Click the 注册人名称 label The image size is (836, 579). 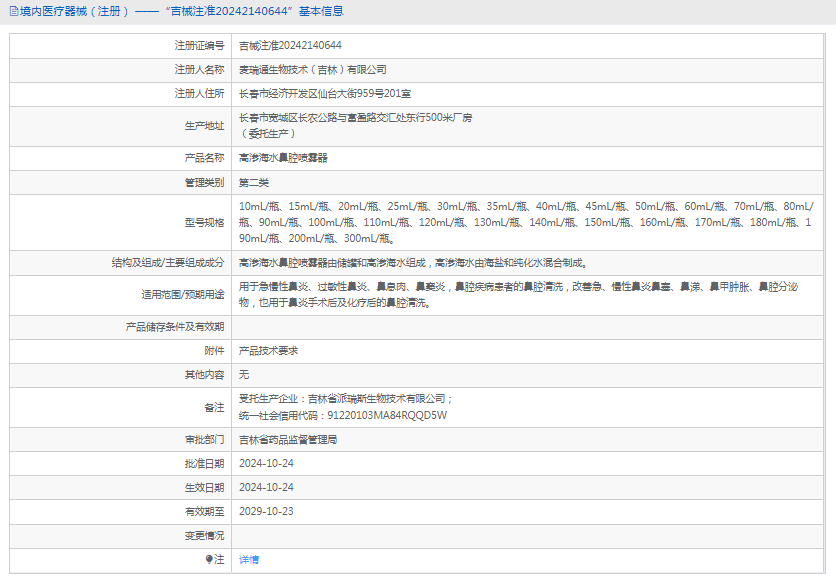click(199, 70)
